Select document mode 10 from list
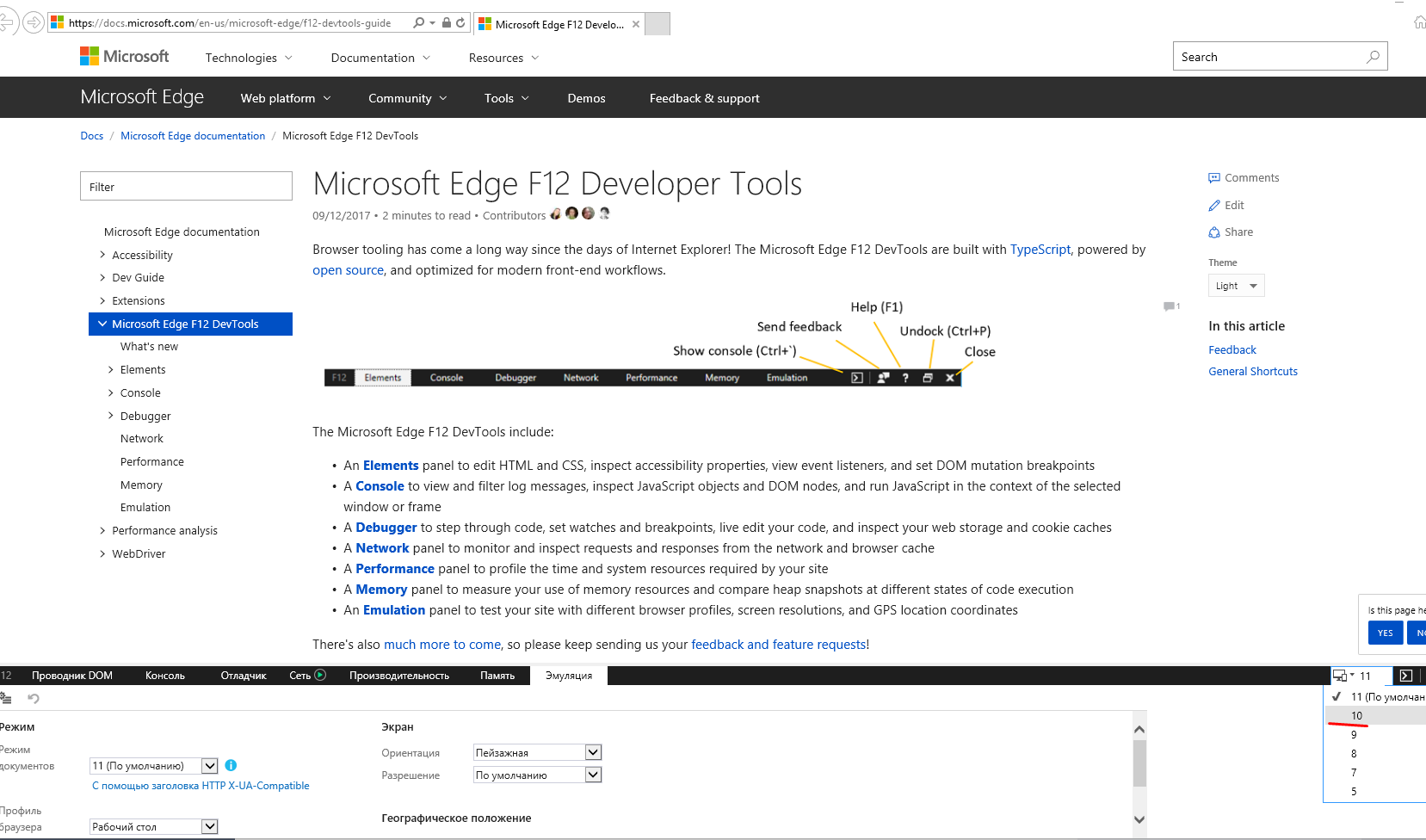 (x=1375, y=716)
